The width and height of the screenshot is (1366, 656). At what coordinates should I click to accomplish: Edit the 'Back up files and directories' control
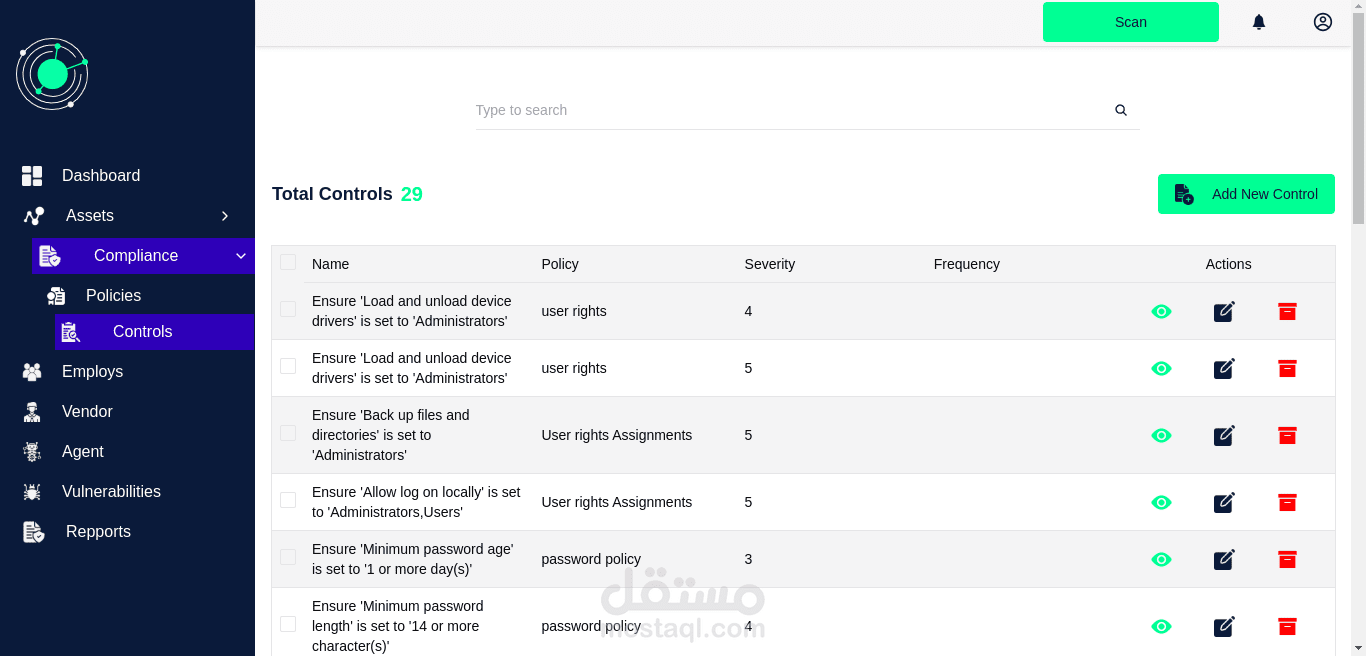pos(1224,435)
